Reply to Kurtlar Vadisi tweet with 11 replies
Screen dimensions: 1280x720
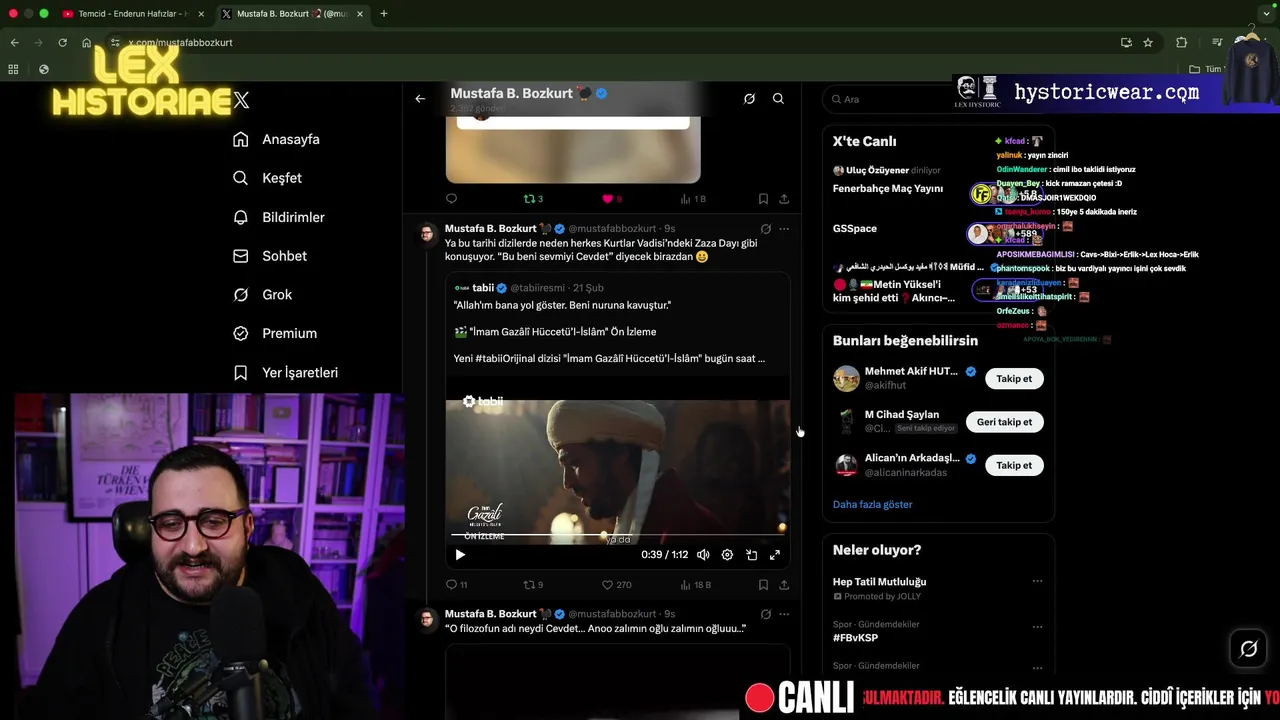456,585
